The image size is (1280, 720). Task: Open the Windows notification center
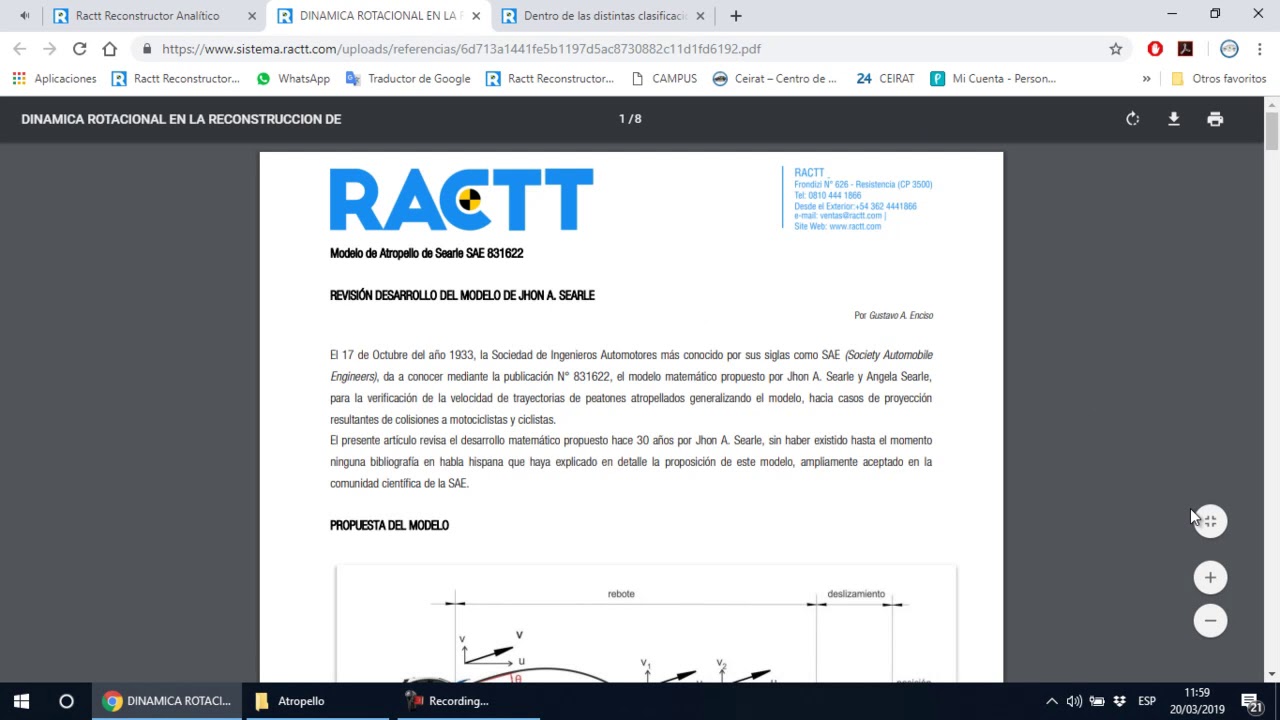(1251, 701)
